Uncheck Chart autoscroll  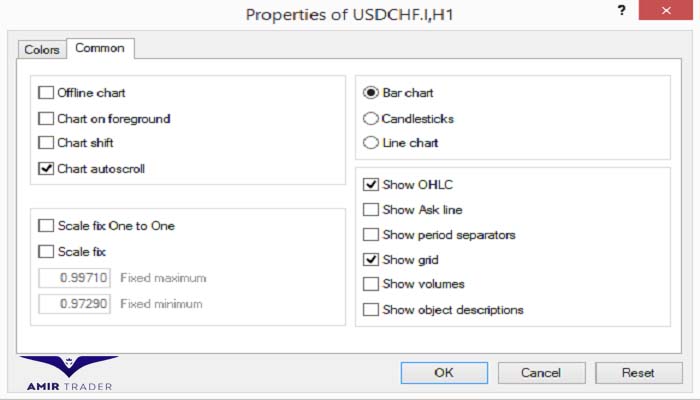click(46, 168)
